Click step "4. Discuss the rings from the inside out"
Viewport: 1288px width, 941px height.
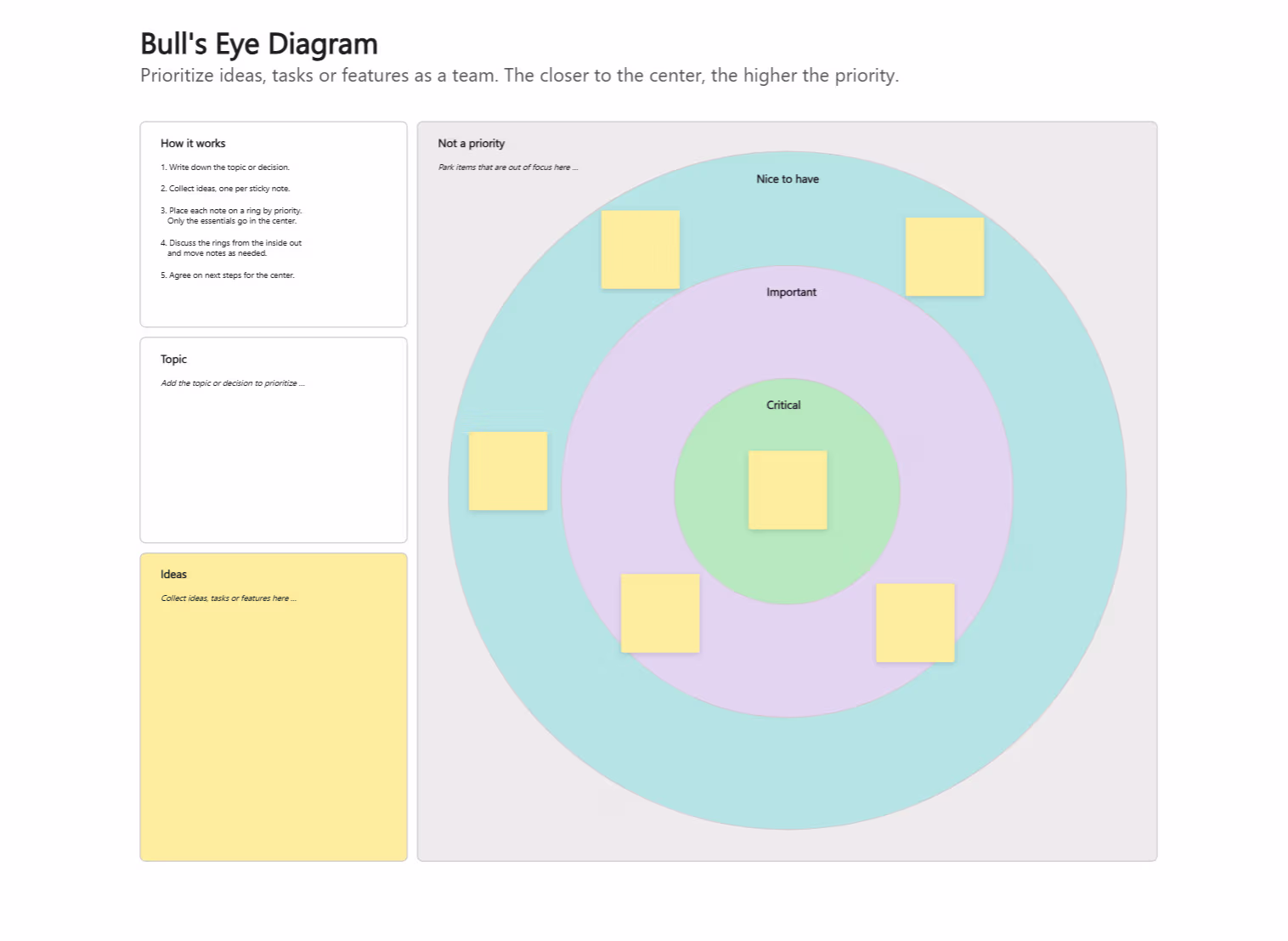tap(231, 248)
